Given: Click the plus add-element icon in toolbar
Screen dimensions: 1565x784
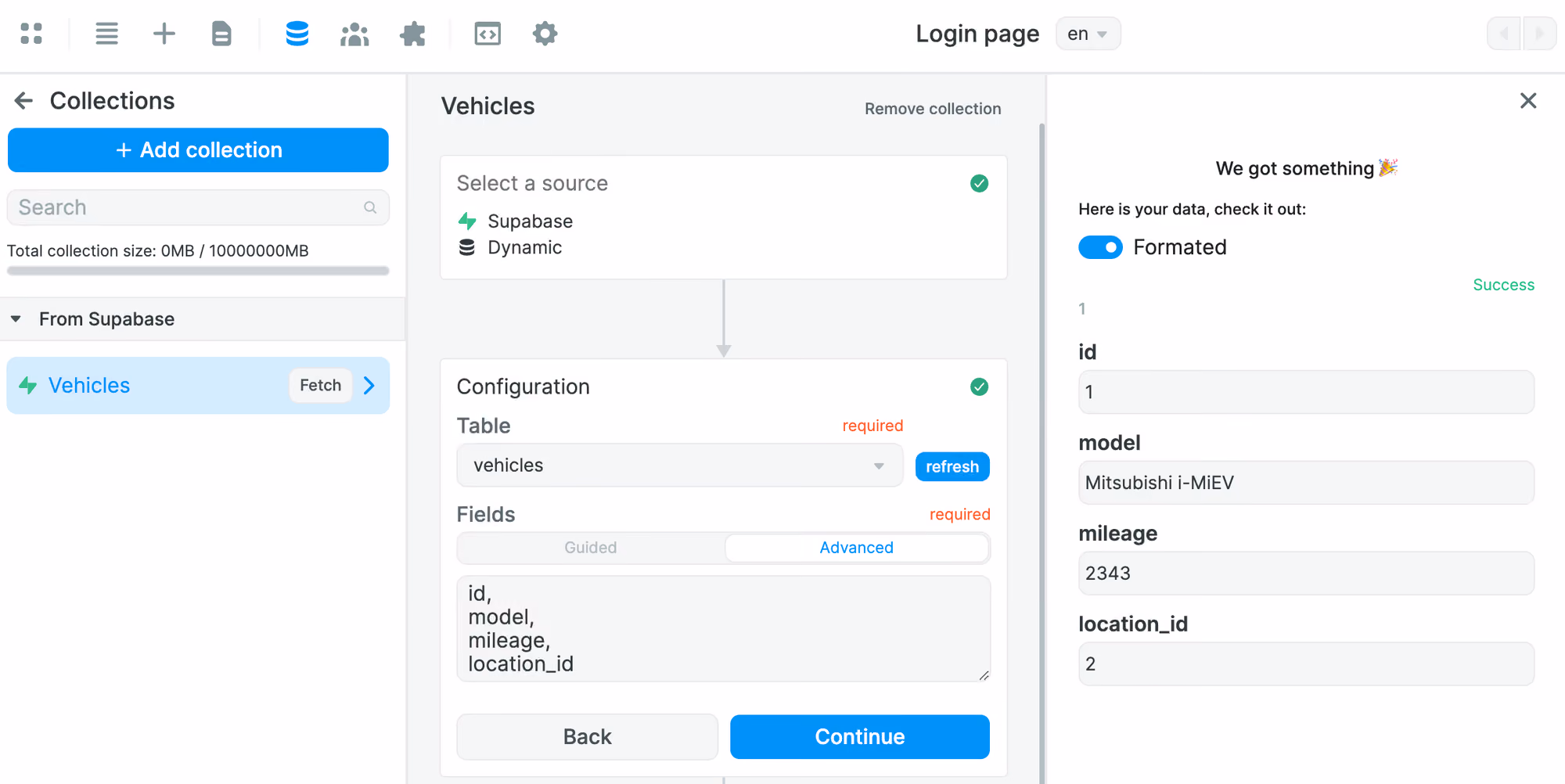Looking at the screenshot, I should point(164,34).
